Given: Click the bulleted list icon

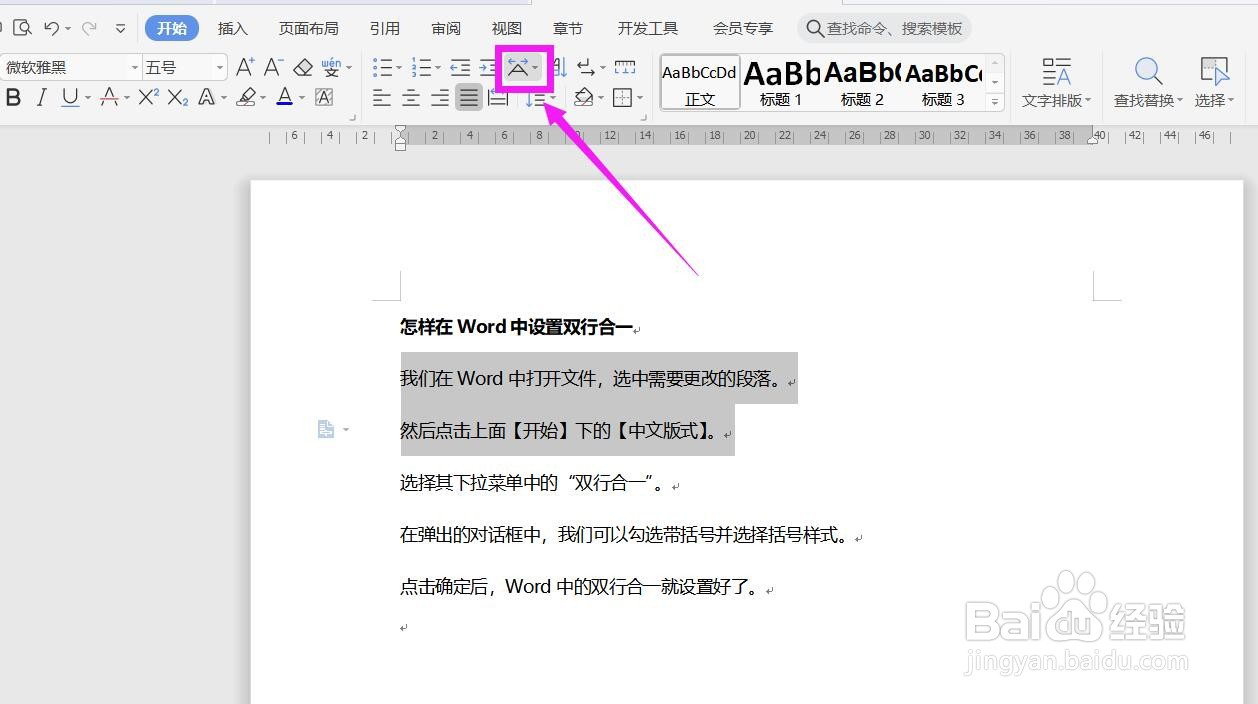Looking at the screenshot, I should click(x=383, y=67).
